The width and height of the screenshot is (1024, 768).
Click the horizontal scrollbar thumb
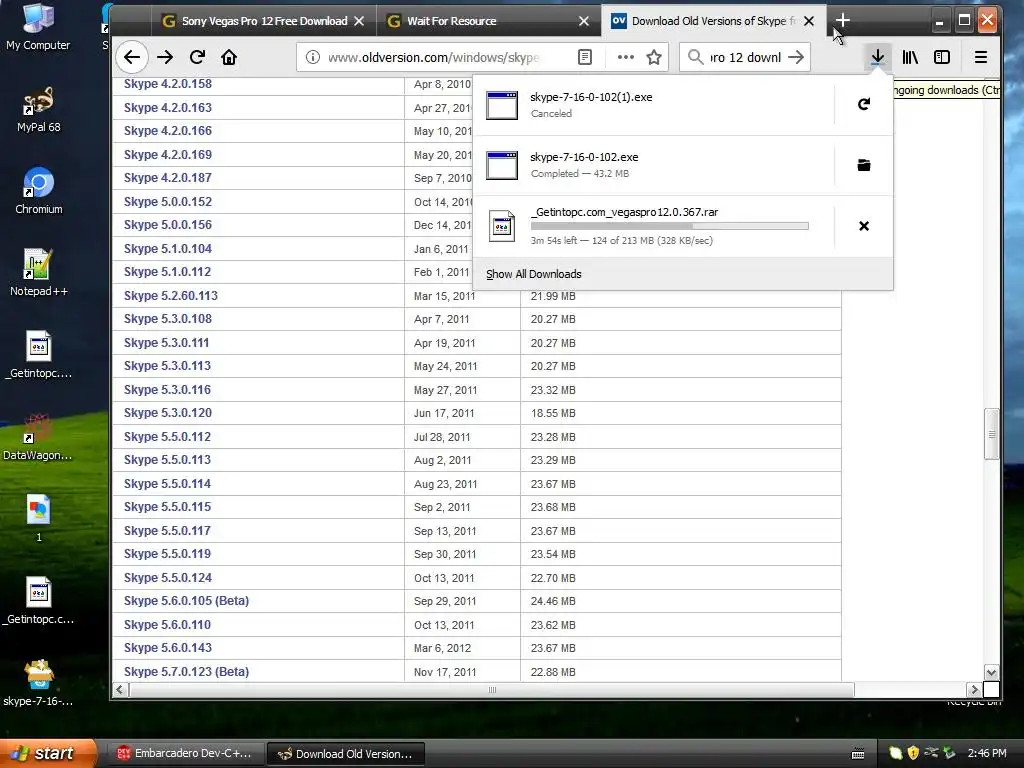point(492,690)
